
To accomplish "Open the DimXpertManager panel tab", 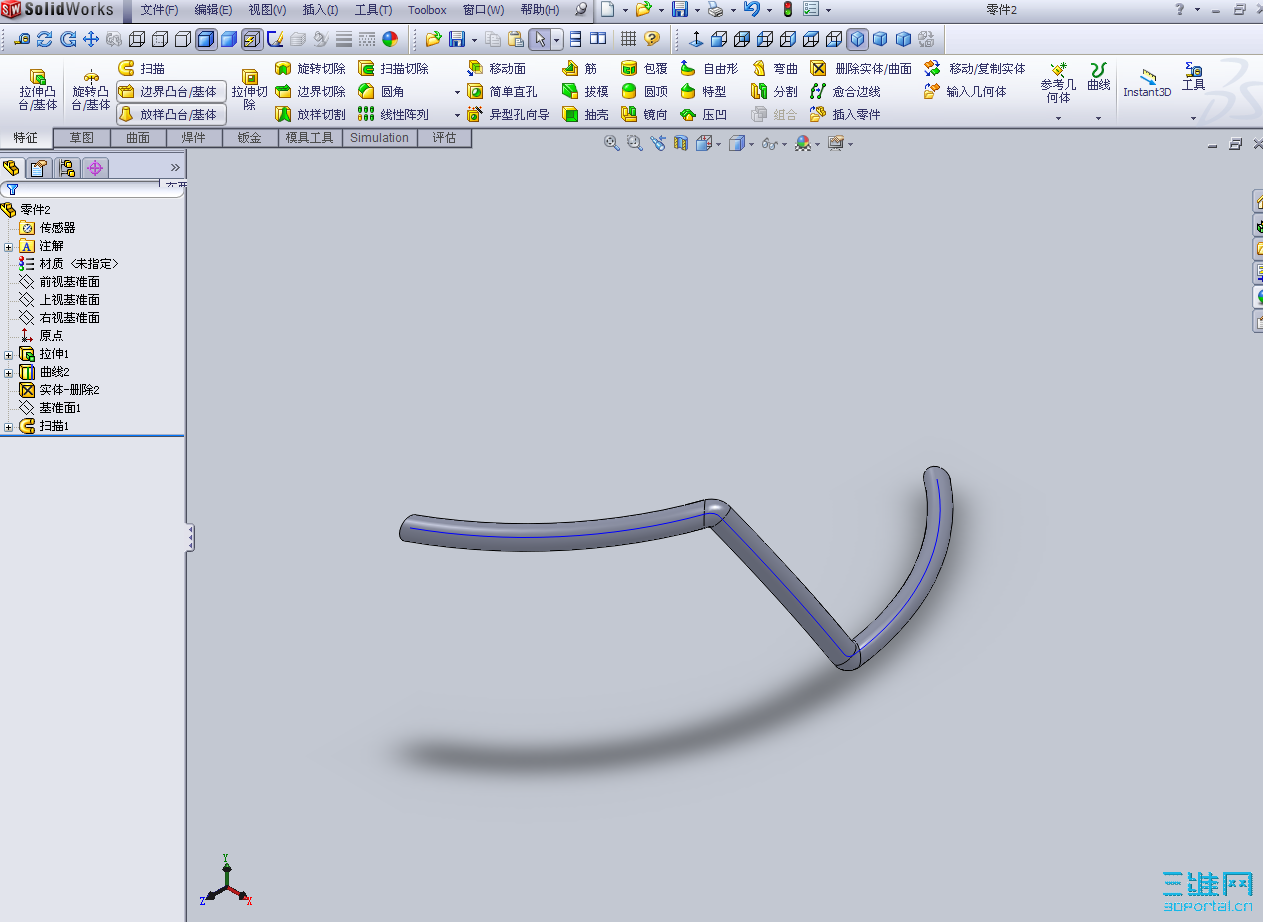I will 95,168.
